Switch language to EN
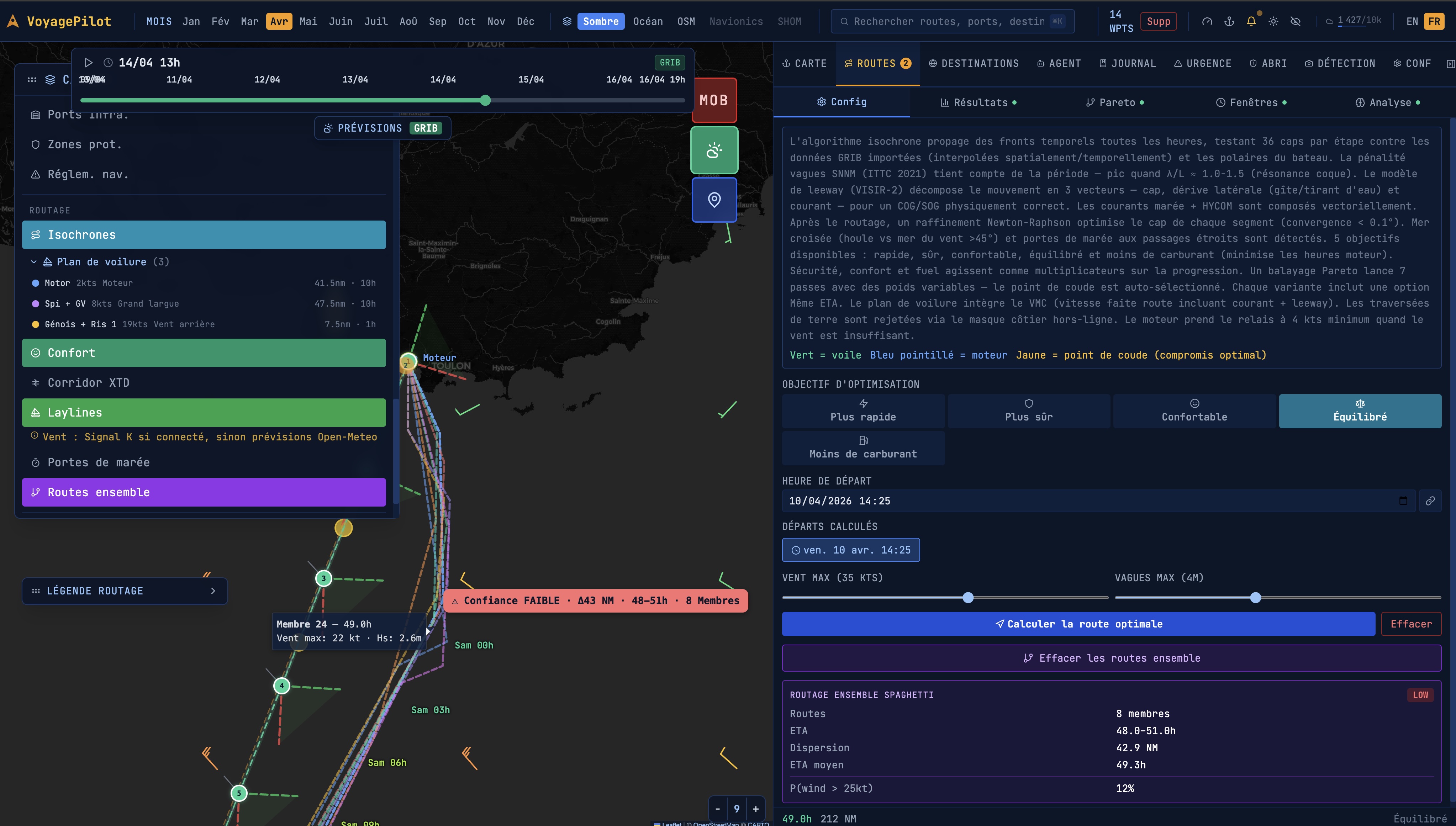 1412,22
